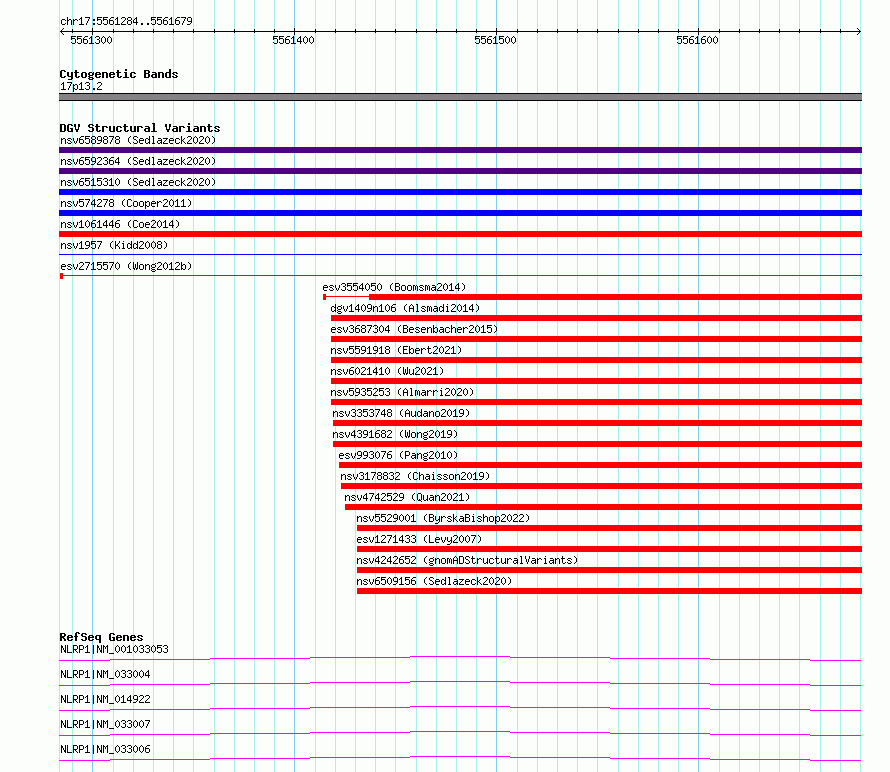Click the gray 17p13.2 cytoband bar
The width and height of the screenshot is (890, 772).
coord(460,97)
